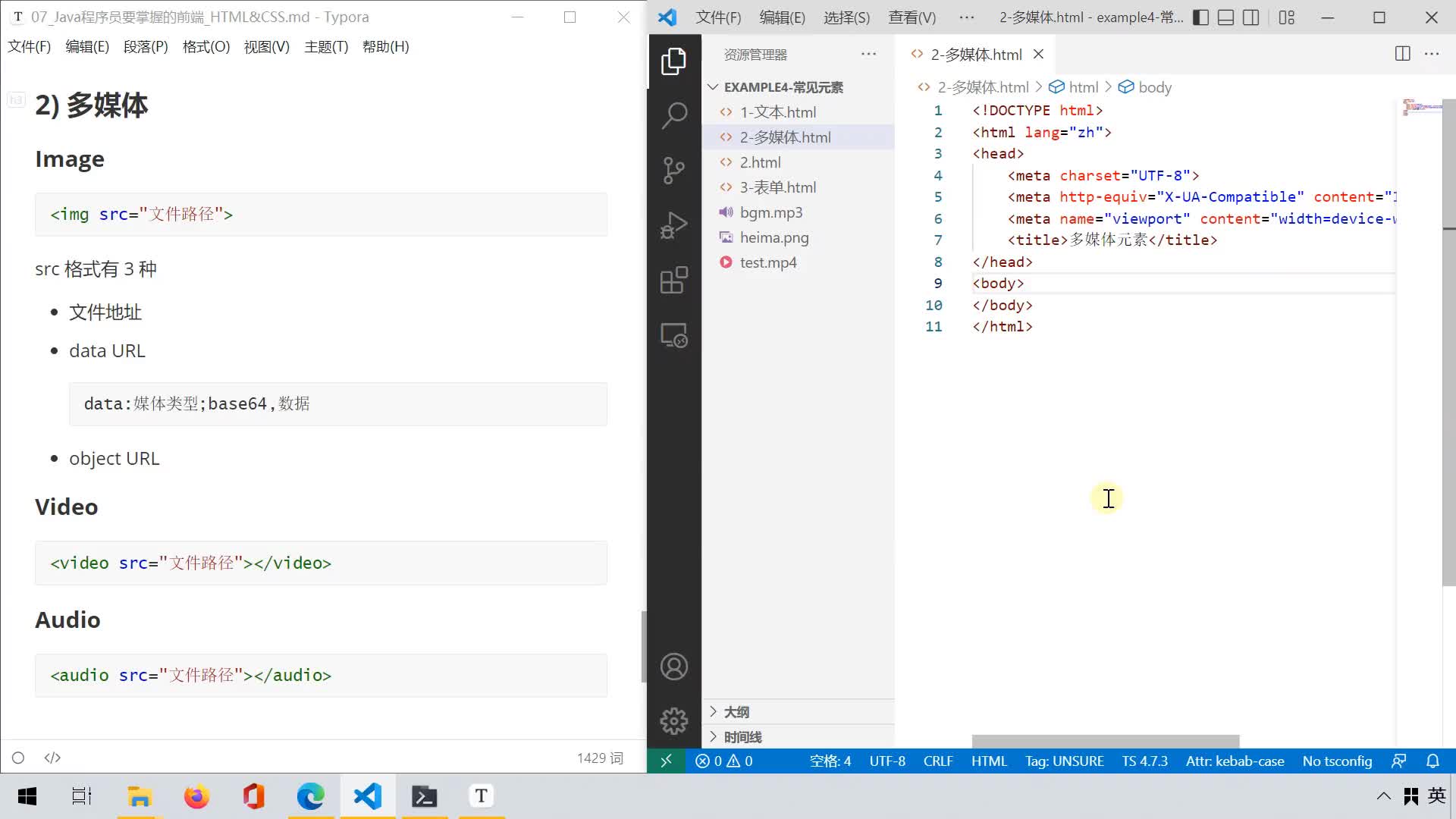Open Typora 段落(P) menu

(146, 47)
